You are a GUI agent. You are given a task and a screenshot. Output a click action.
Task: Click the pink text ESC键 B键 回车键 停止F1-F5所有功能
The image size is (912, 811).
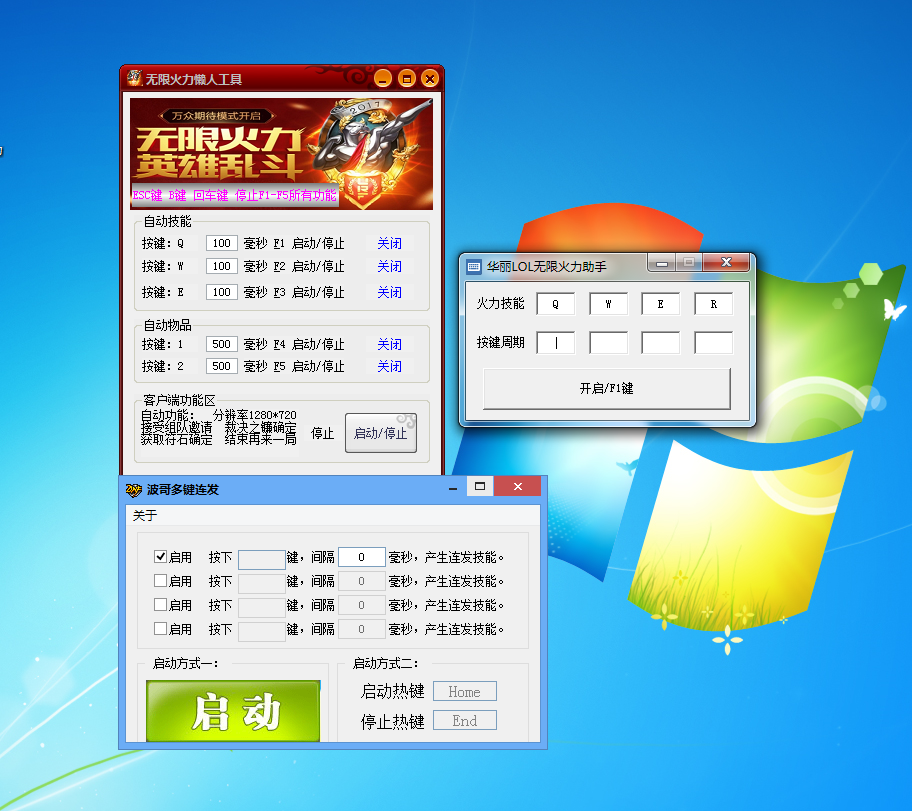pos(234,195)
